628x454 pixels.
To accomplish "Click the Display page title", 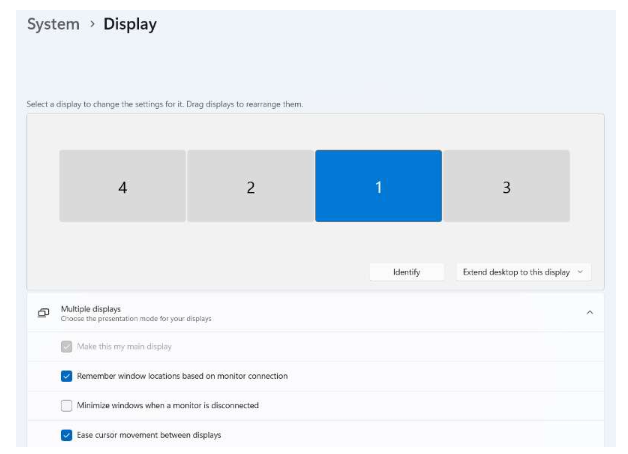I will pyautogui.click(x=130, y=25).
